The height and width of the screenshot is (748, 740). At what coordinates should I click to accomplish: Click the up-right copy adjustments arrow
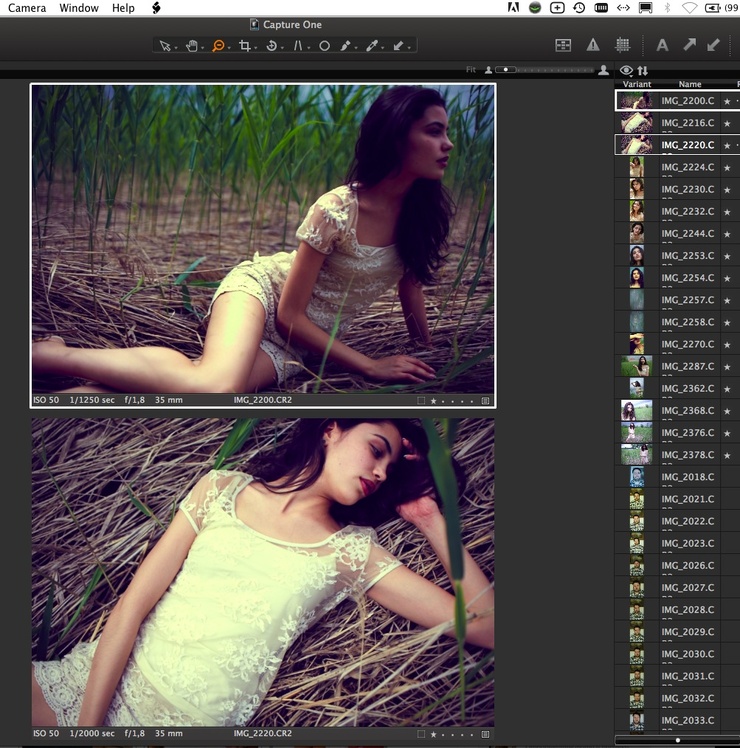tap(689, 45)
